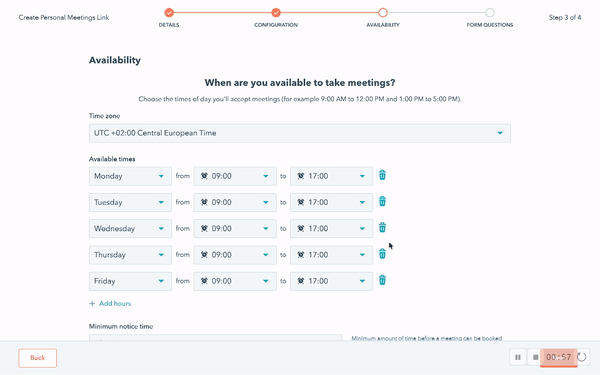Viewport: 600px width, 375px height.
Task: Click the Back button
Action: (38, 358)
